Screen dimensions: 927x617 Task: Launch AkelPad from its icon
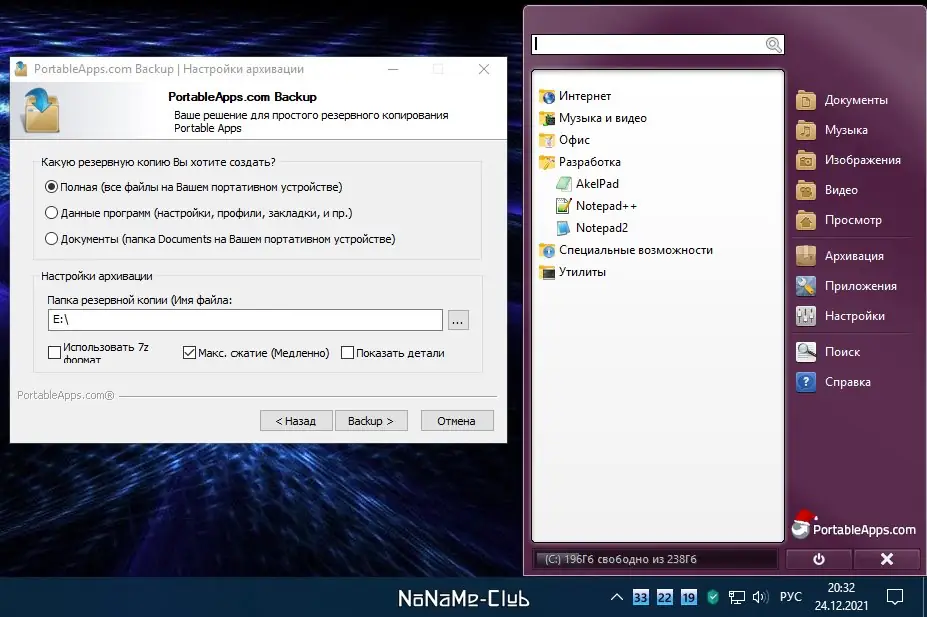tap(563, 184)
